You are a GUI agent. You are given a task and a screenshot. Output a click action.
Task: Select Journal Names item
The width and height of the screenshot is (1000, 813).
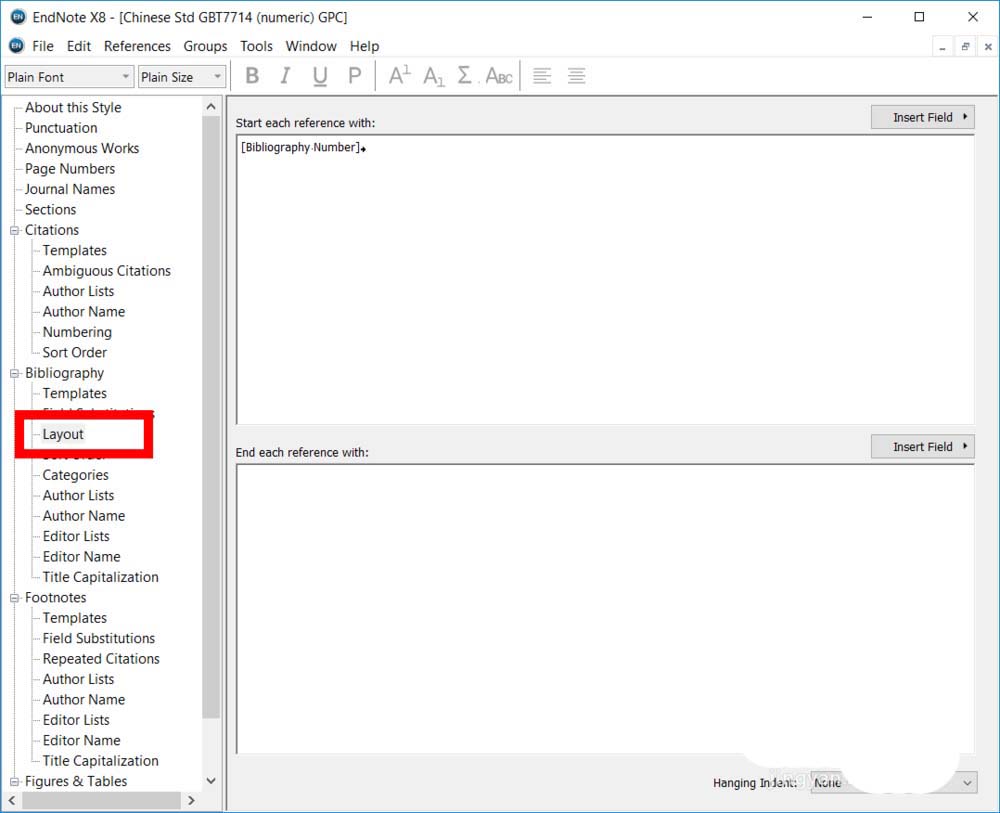coord(70,189)
